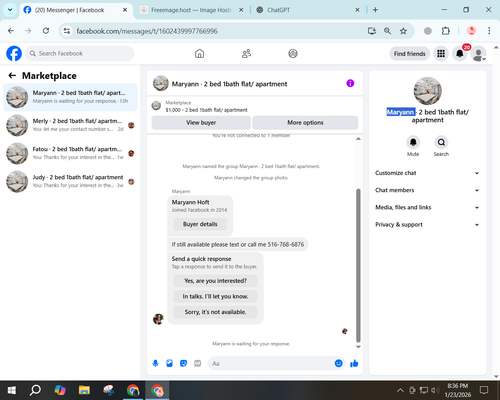Open Judy conversation in the list
The image size is (500, 400).
click(x=70, y=182)
